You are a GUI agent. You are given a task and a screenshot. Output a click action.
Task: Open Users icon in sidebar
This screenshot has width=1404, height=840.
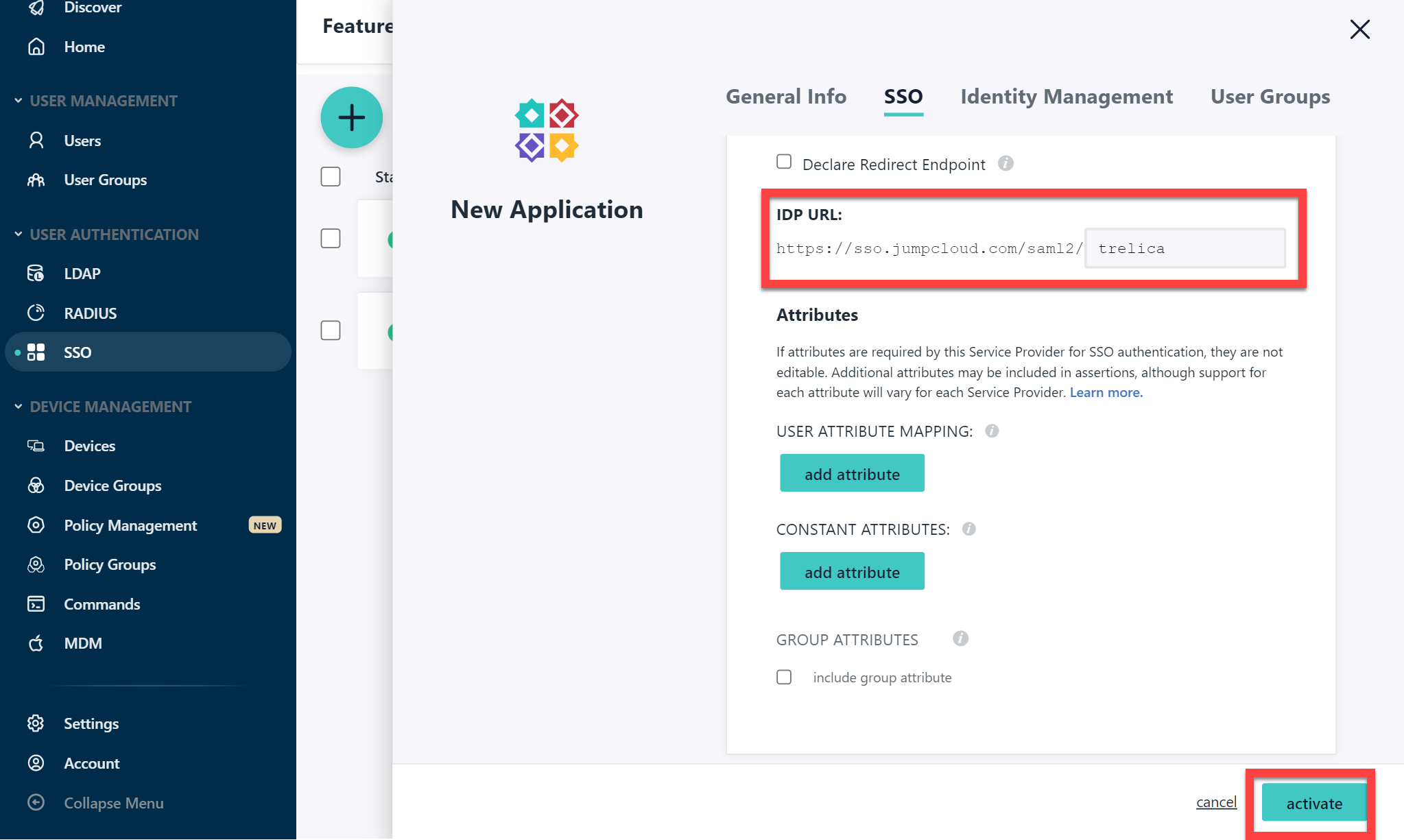[36, 141]
